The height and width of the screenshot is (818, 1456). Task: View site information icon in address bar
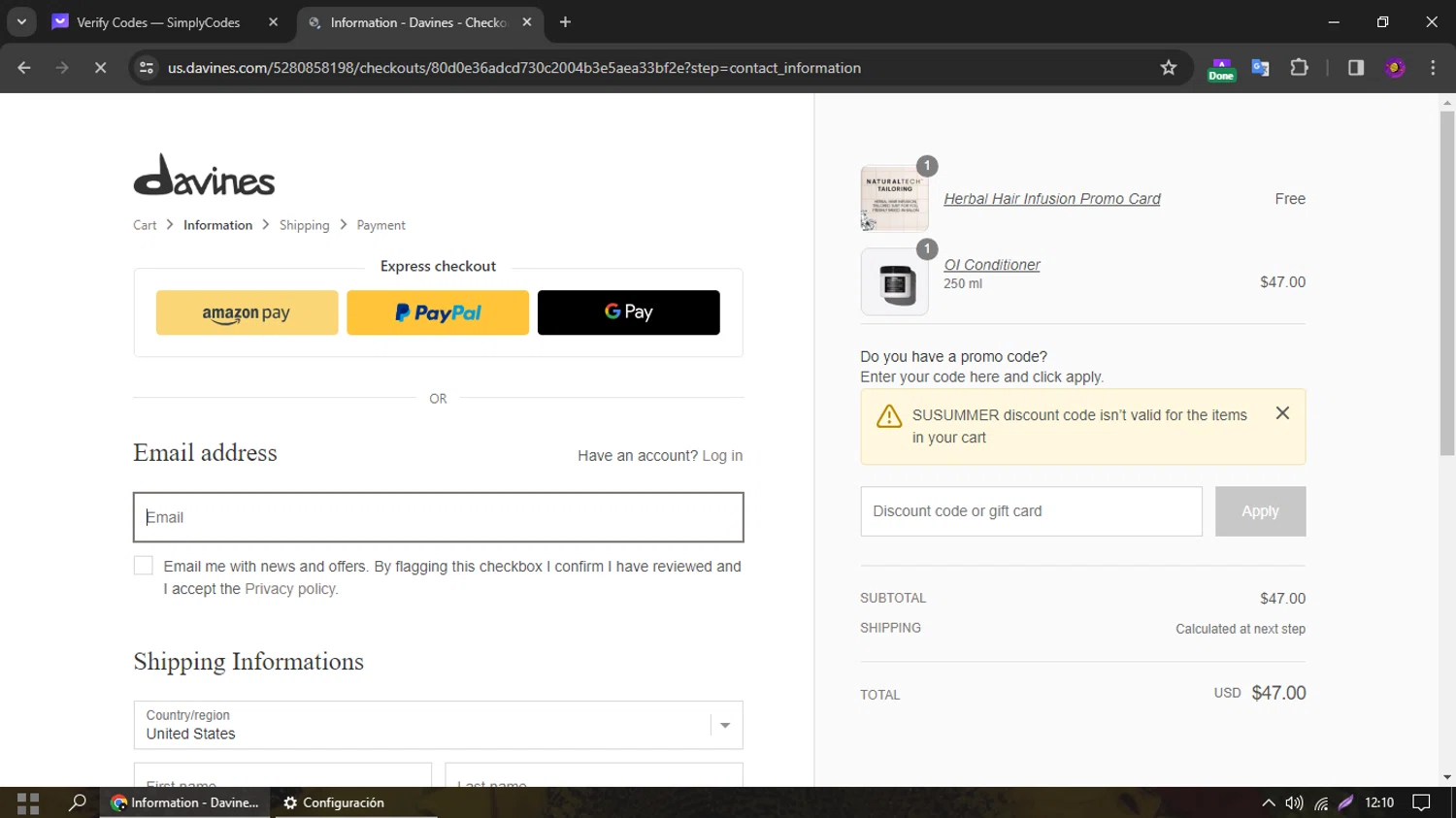[147, 68]
